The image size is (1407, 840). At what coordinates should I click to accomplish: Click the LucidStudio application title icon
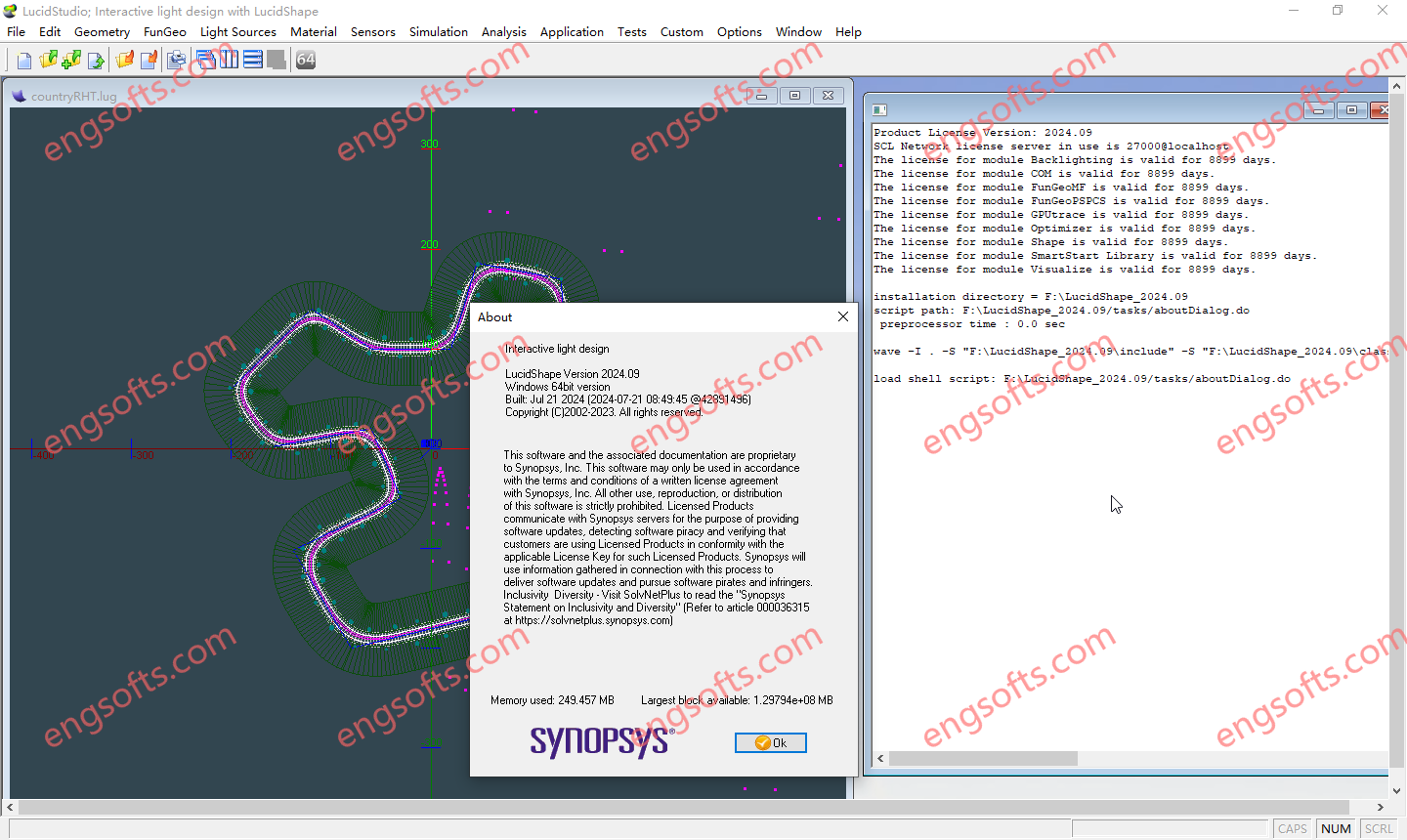[x=11, y=11]
